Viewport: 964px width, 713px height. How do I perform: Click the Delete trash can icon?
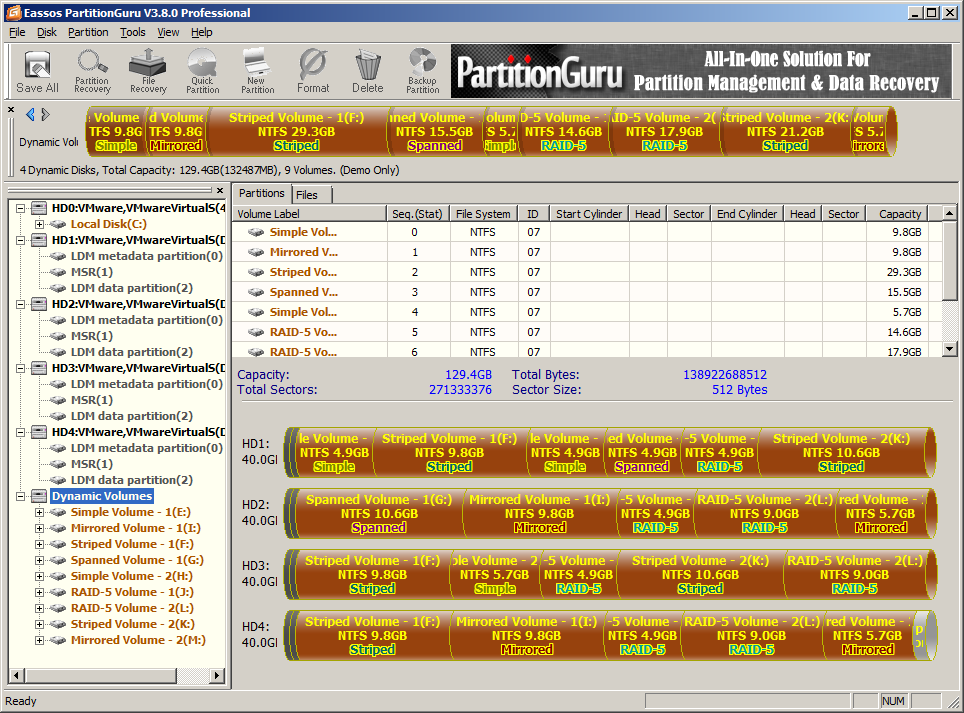coord(368,72)
